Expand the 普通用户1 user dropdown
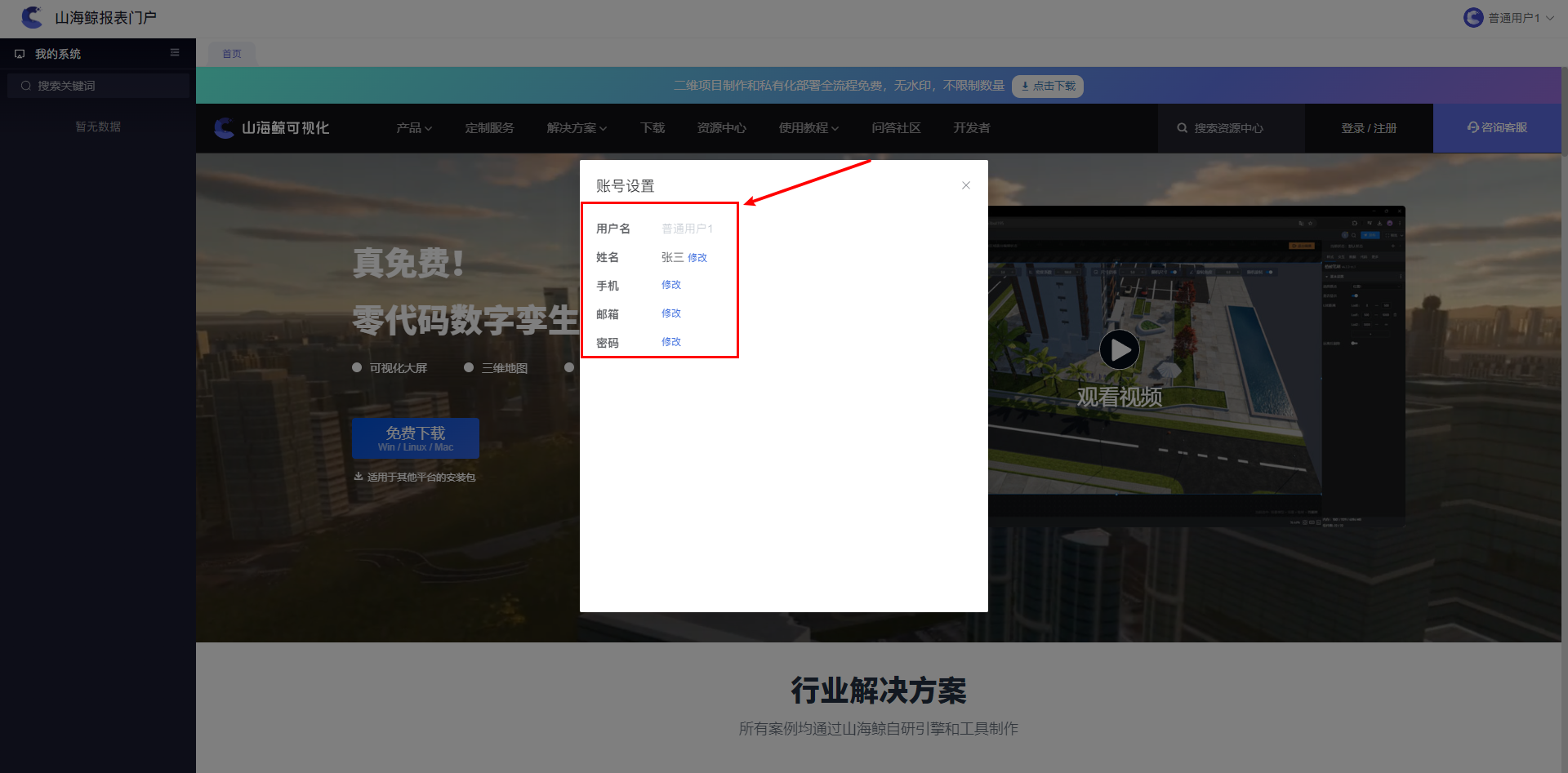 pyautogui.click(x=1549, y=18)
